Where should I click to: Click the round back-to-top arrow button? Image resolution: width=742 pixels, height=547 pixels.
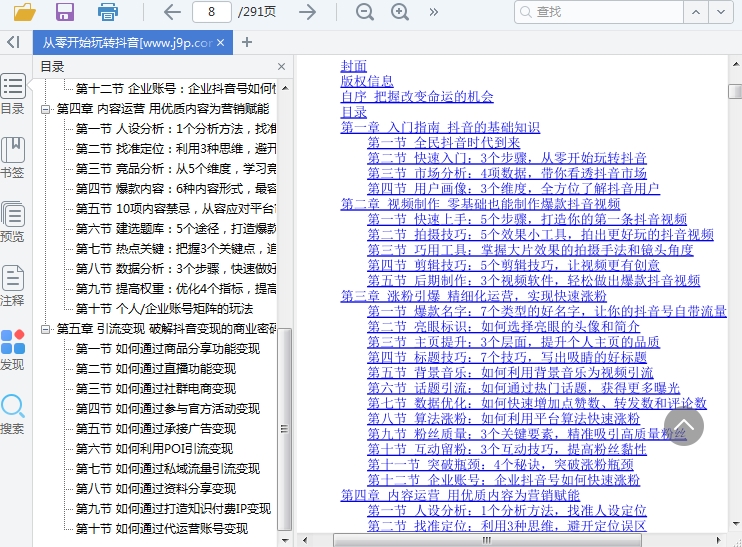[x=684, y=426]
